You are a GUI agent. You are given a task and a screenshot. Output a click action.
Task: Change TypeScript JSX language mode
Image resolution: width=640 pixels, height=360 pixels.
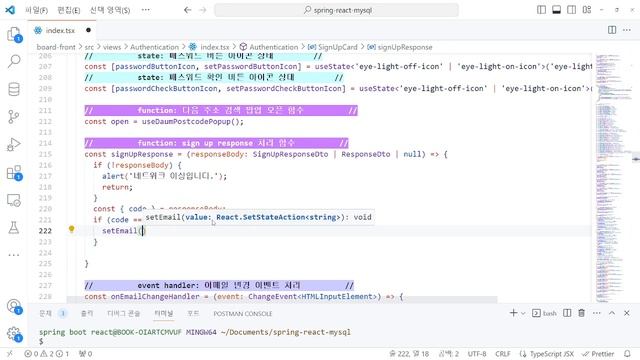tap(547, 354)
